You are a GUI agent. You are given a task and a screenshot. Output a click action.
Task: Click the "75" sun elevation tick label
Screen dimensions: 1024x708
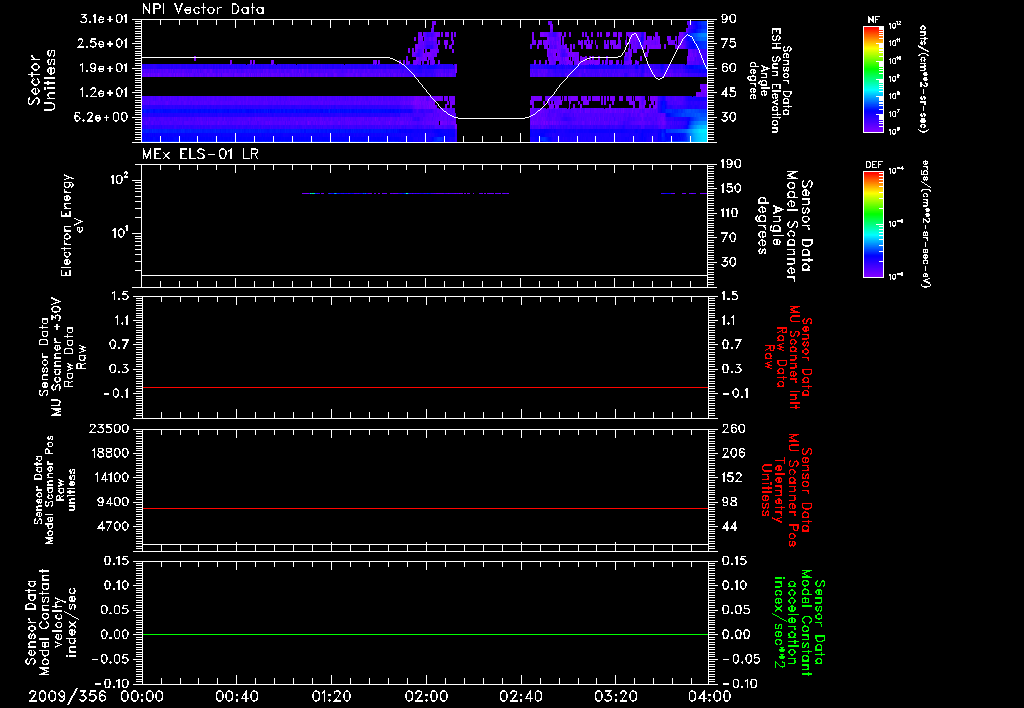pos(729,43)
